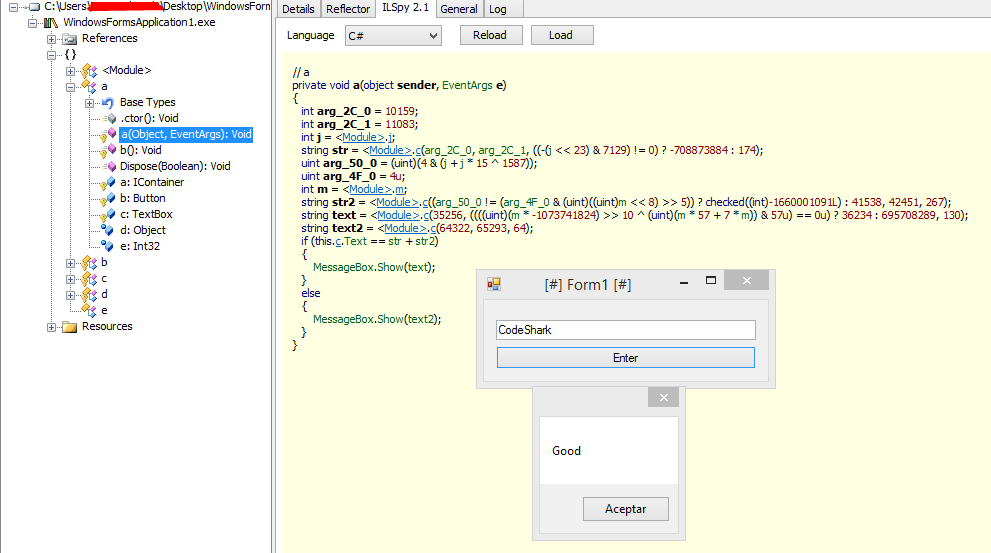This screenshot has width=991, height=553.
Task: Click the WindowsFormsApplication1.exe assembly icon
Action: [x=51, y=22]
